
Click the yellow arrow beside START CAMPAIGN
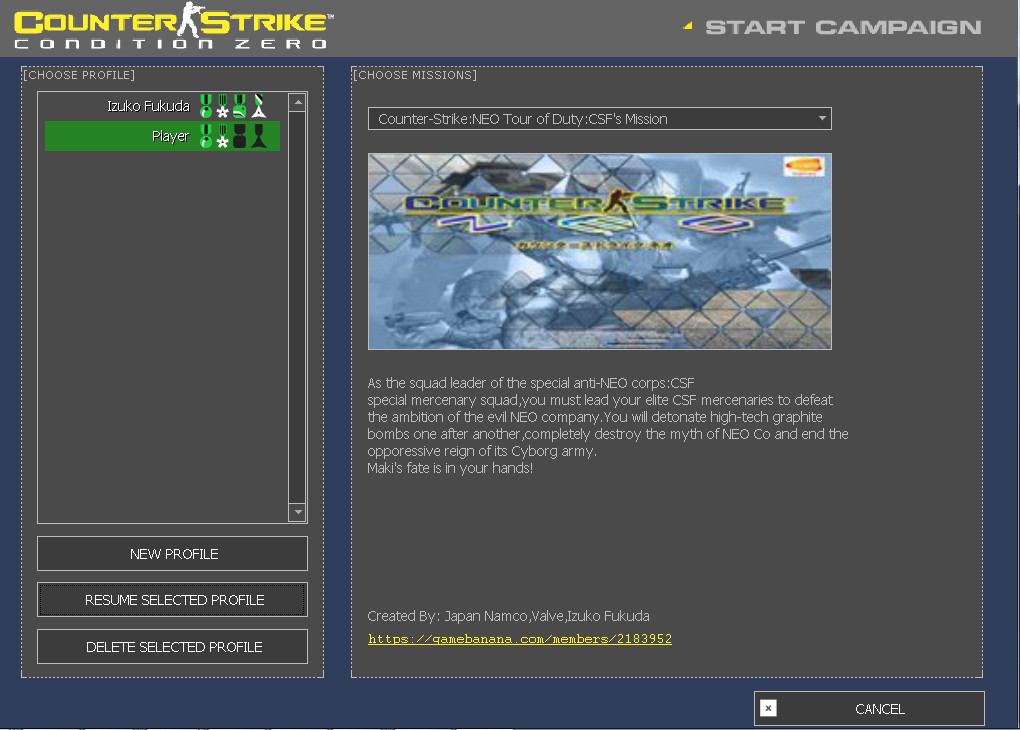(687, 27)
